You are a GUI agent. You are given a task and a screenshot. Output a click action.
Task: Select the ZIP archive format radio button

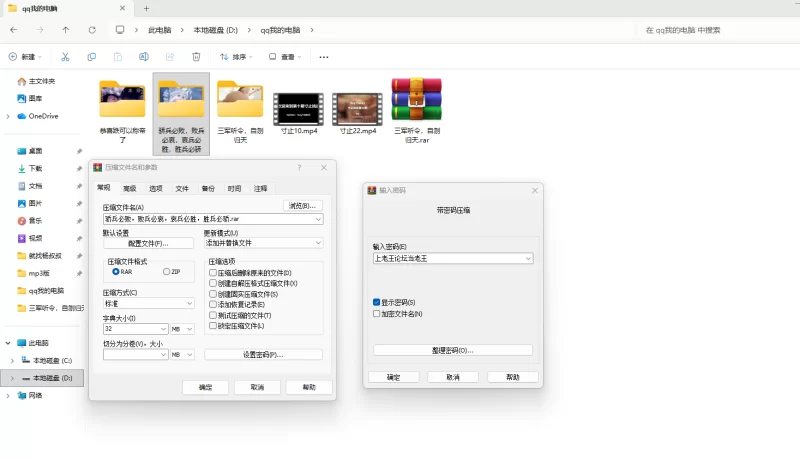click(x=169, y=271)
